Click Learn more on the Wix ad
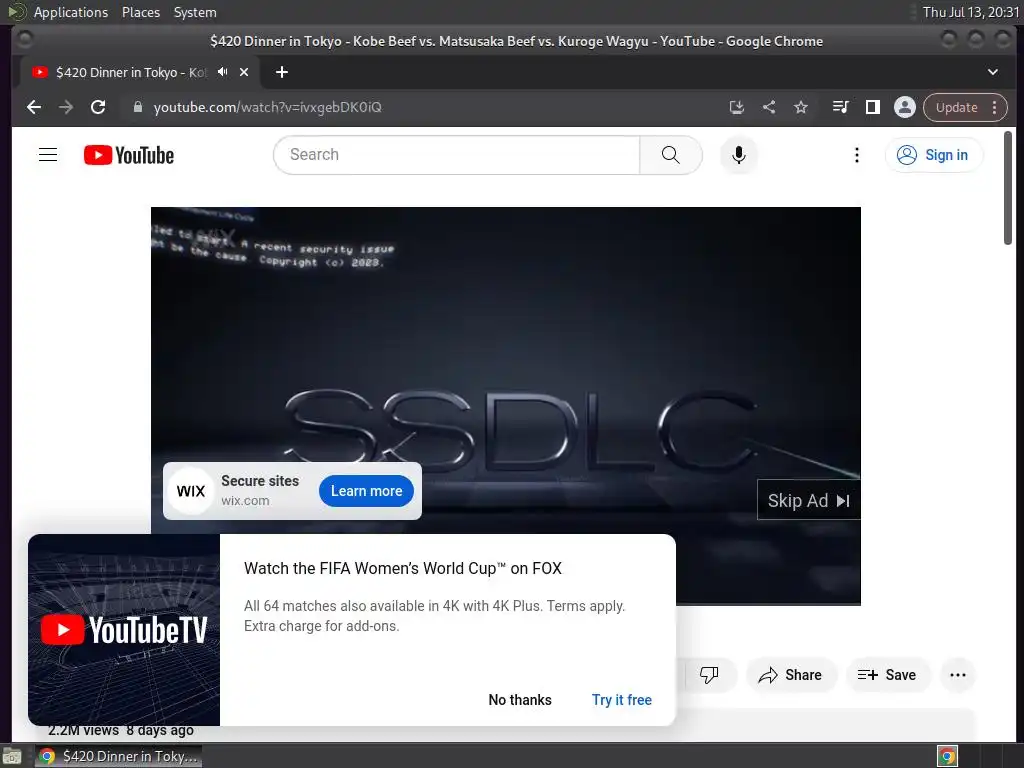Image resolution: width=1024 pixels, height=768 pixels. (x=366, y=491)
